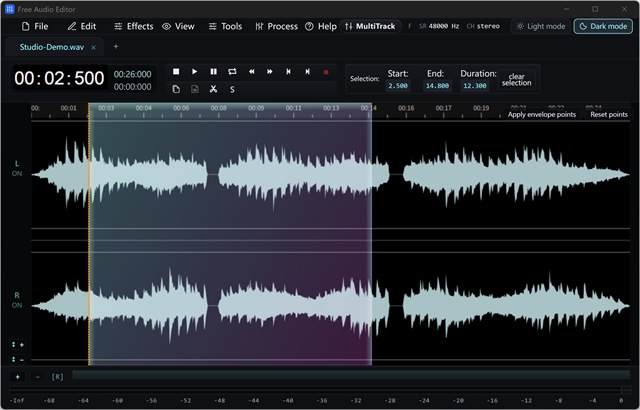Cut the selection with the scissors icon
640x410 pixels.
(213, 89)
